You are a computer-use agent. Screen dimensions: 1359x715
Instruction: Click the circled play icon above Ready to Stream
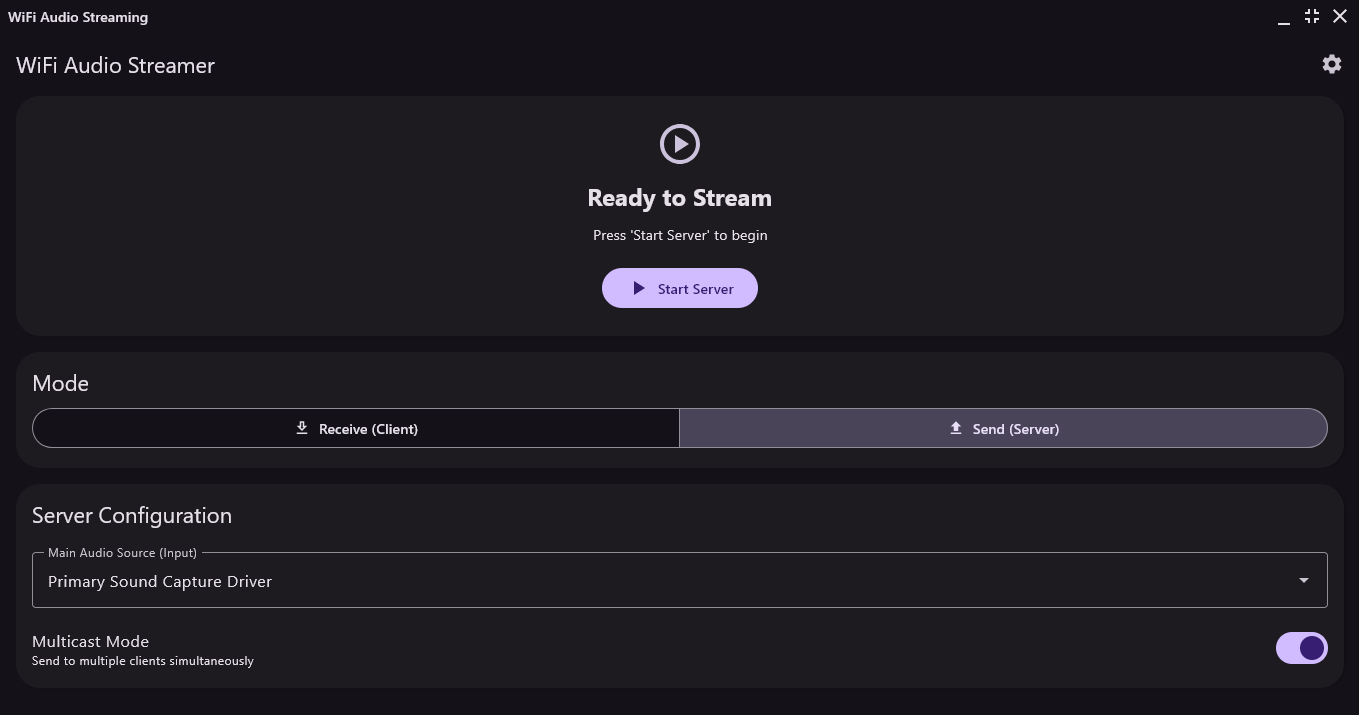(x=680, y=144)
